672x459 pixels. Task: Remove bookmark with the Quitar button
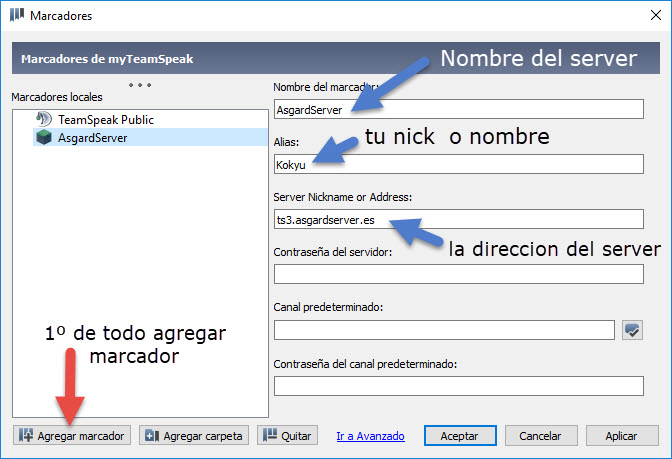click(287, 435)
